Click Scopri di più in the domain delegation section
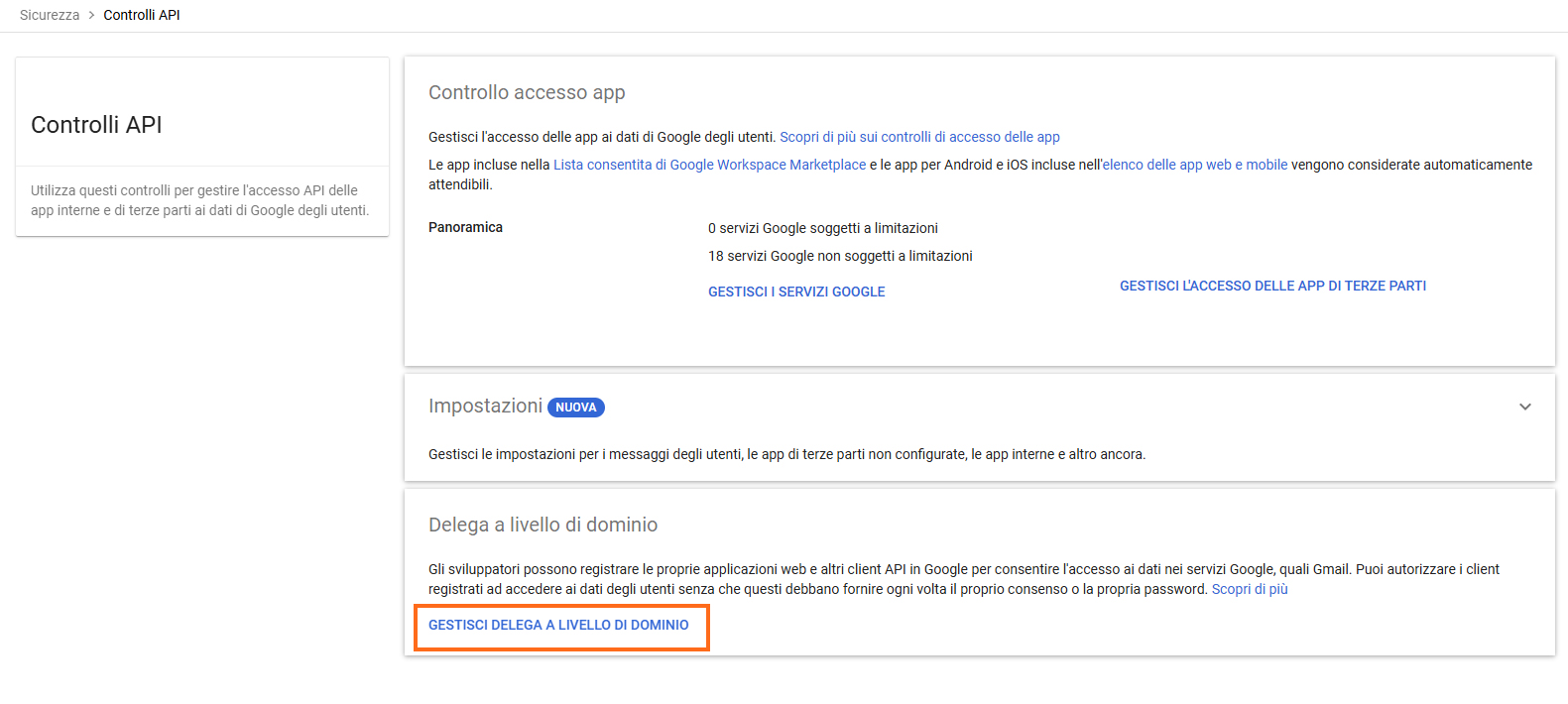1568x704 pixels. coord(1250,589)
